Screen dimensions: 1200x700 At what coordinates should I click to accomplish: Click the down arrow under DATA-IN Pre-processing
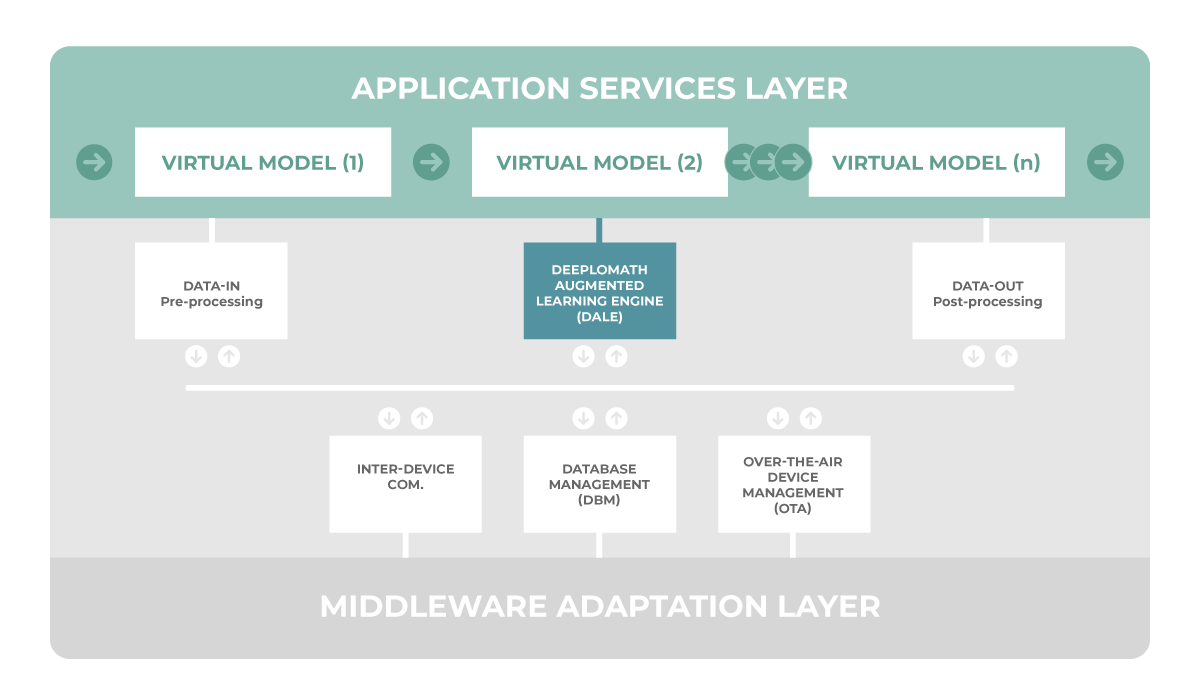[196, 356]
